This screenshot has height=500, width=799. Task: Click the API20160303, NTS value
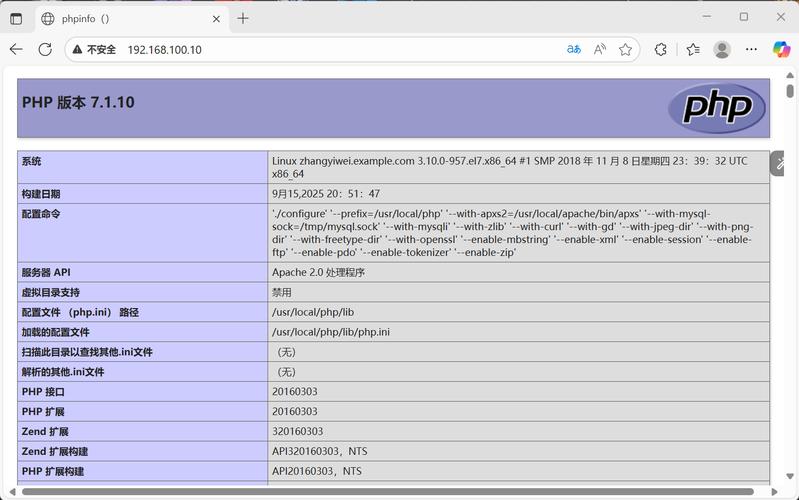point(317,471)
